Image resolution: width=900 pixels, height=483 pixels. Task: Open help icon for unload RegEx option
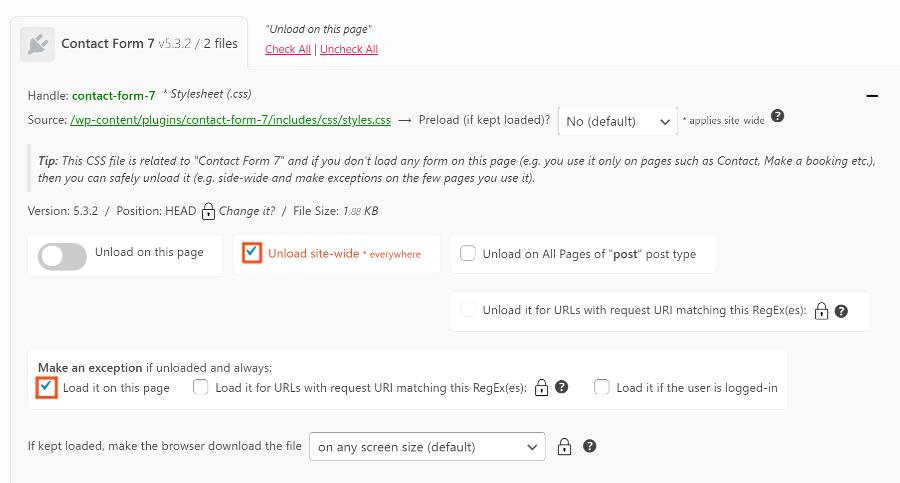841,311
